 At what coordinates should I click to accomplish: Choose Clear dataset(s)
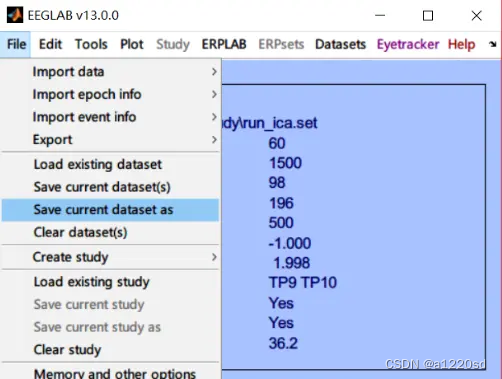(110, 232)
